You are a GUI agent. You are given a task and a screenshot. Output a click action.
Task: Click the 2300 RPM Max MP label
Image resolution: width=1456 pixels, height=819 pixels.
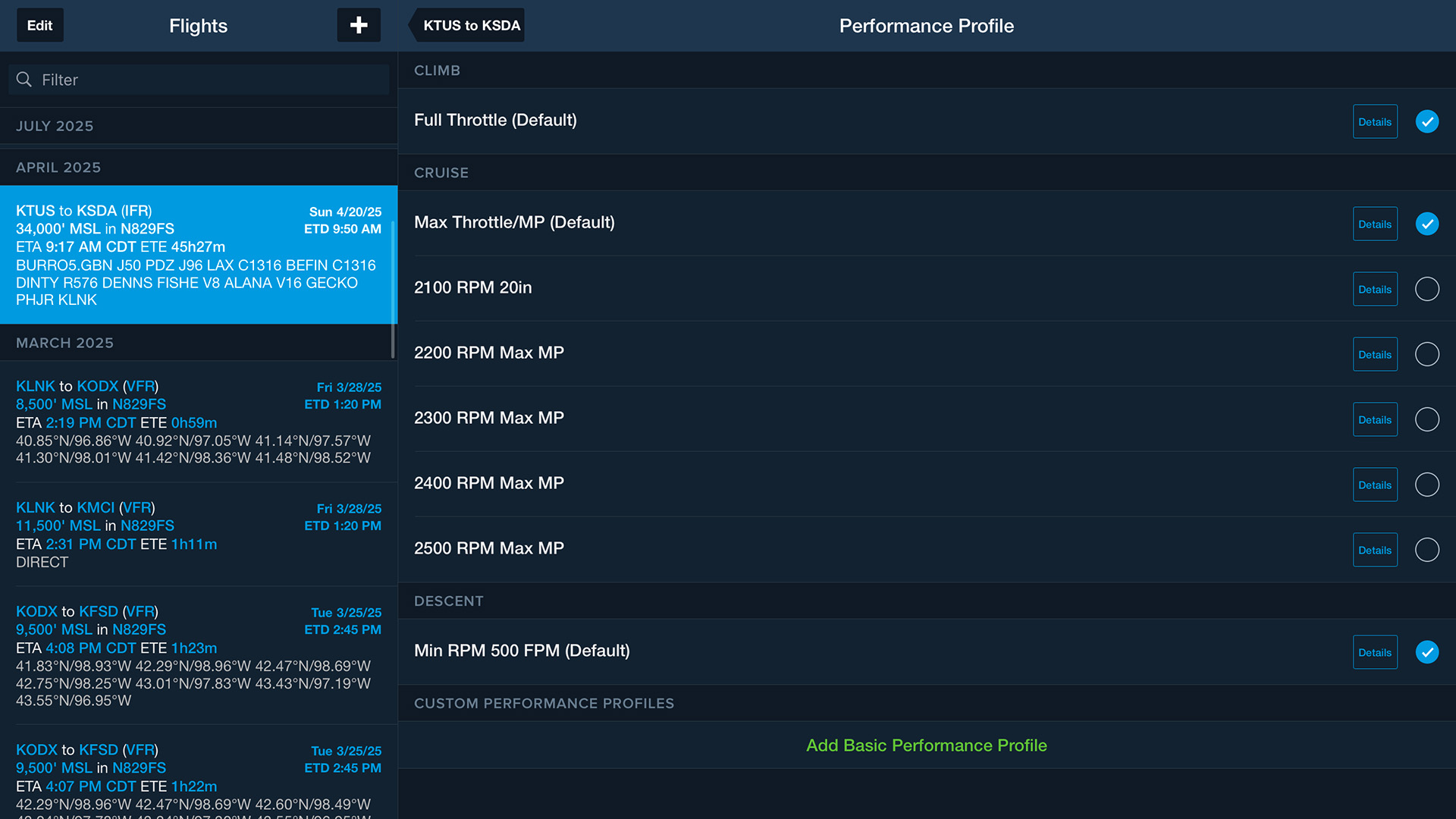click(x=488, y=418)
